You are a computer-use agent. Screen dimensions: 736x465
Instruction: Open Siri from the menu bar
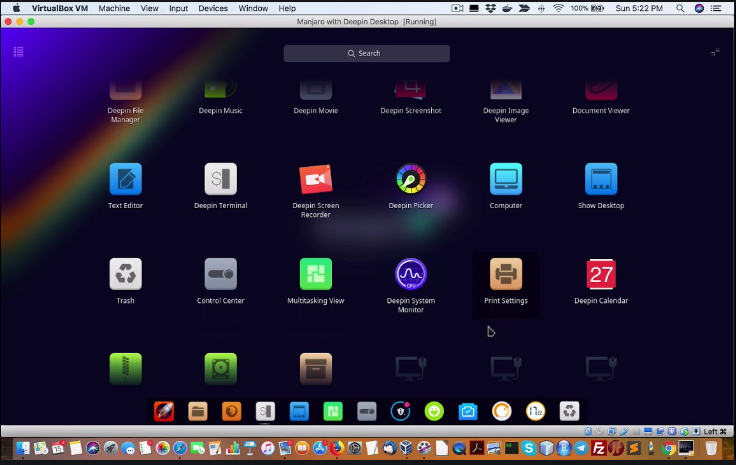coord(699,8)
